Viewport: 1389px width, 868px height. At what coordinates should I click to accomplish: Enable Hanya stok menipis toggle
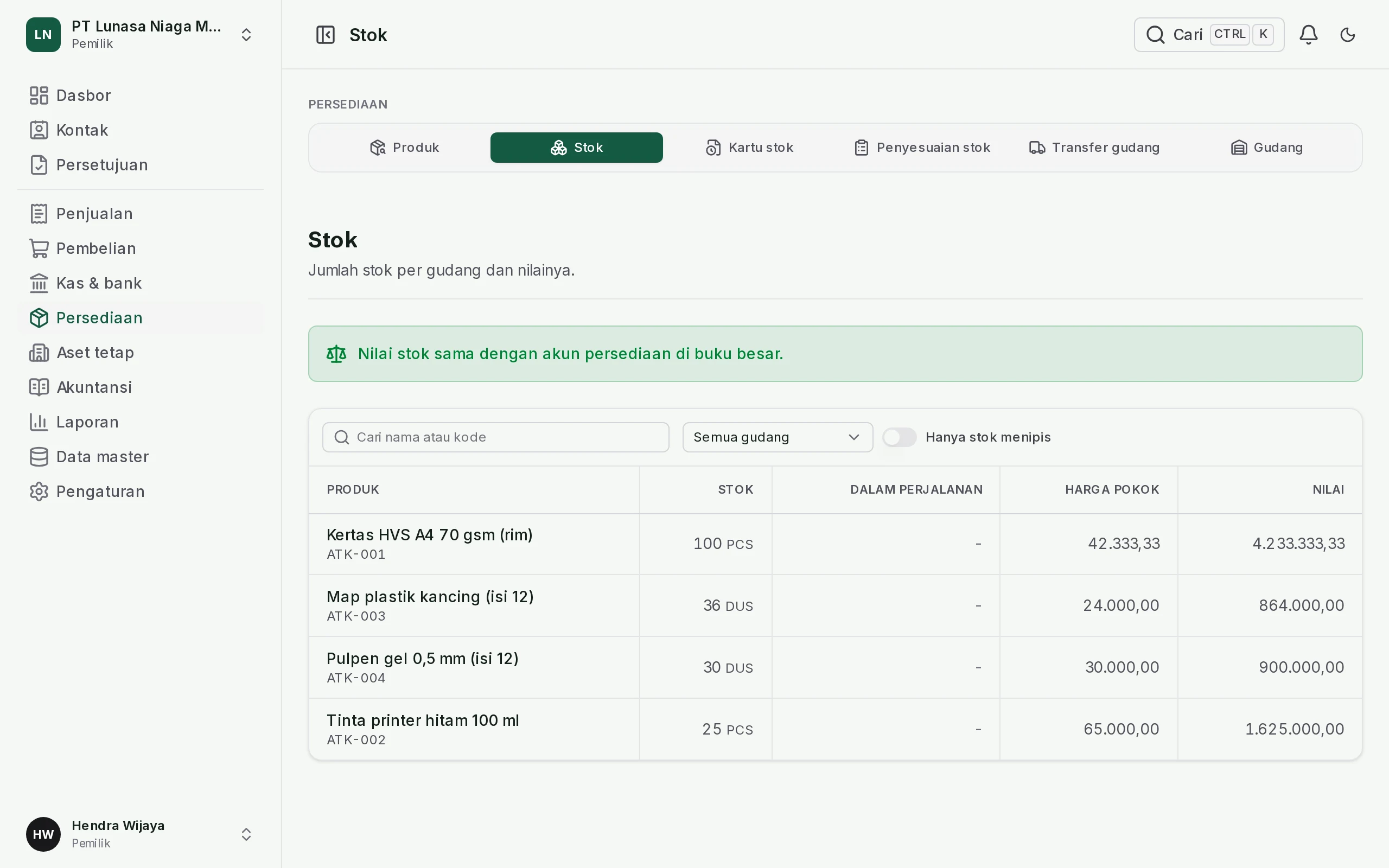pos(900,437)
